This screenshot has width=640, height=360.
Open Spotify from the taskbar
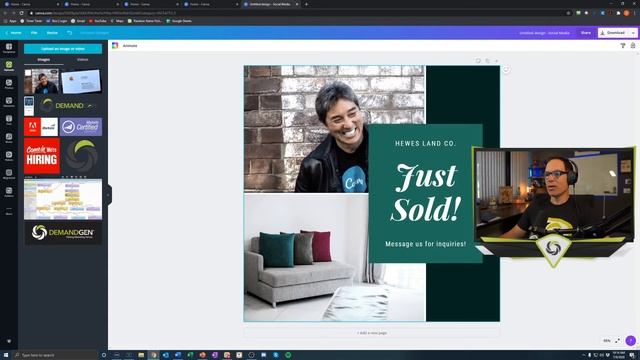[288, 355]
